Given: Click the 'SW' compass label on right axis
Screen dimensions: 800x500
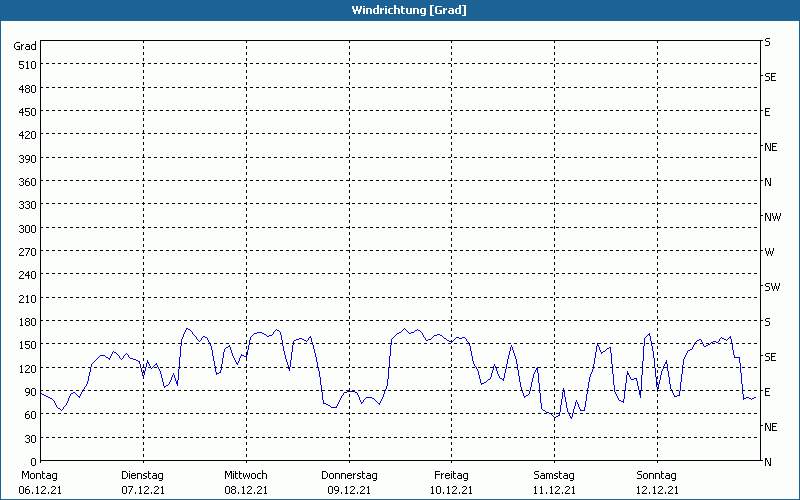Looking at the screenshot, I should click(772, 287).
